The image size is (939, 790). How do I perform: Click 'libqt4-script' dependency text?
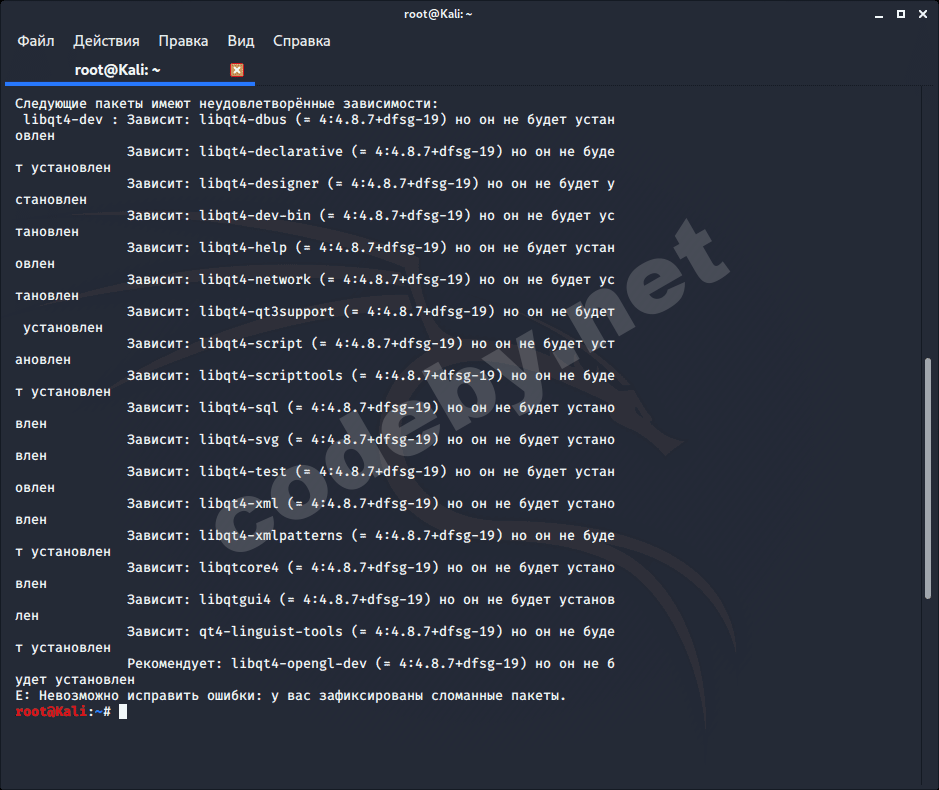pos(251,344)
